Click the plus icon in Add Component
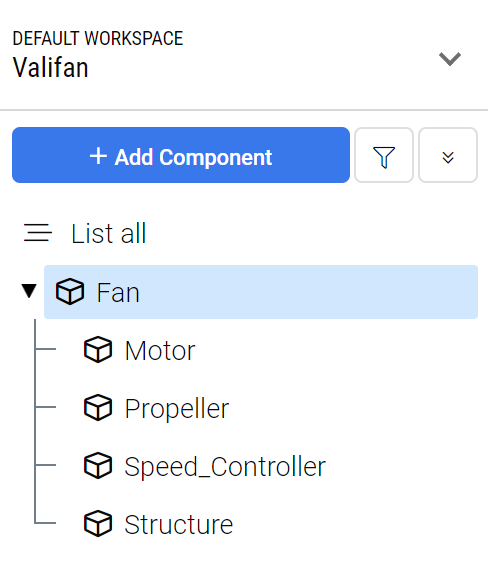The image size is (488, 577). (98, 156)
